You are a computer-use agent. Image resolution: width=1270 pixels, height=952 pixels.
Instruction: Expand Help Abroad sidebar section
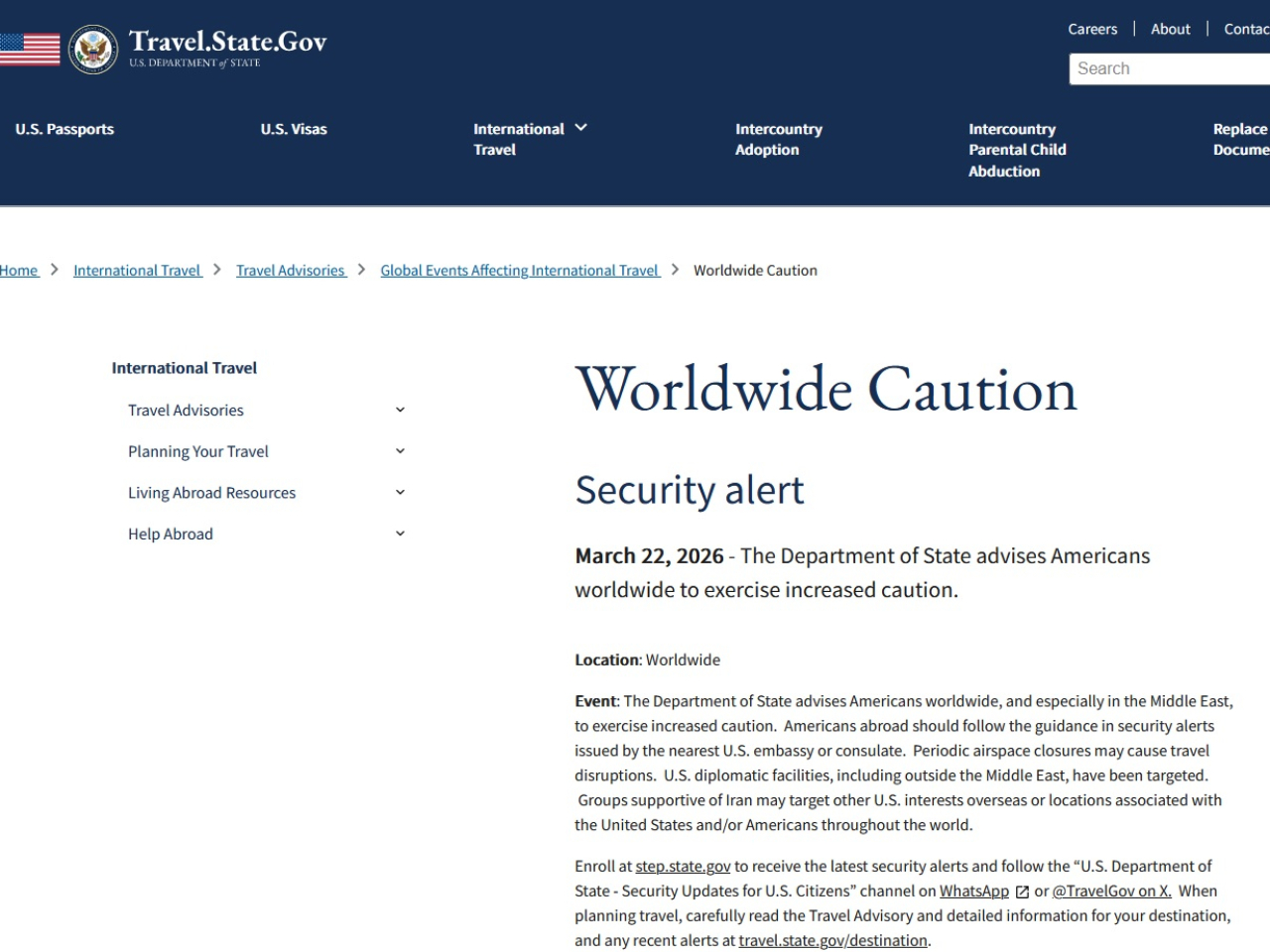400,534
